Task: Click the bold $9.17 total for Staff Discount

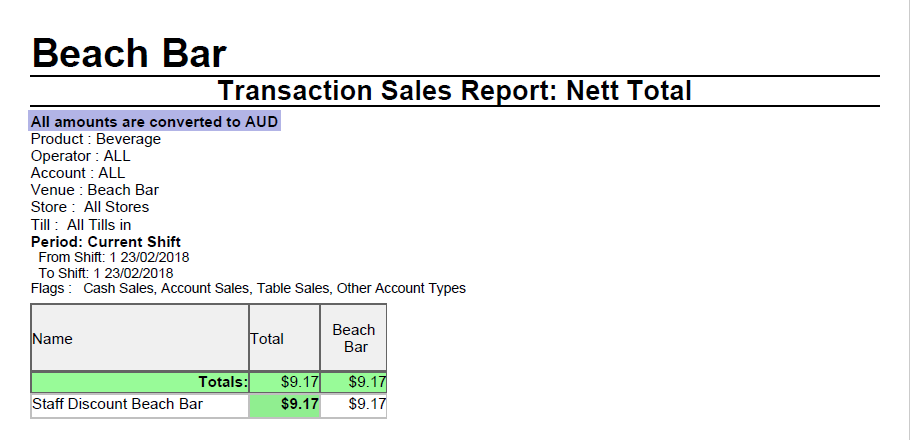Action: tap(299, 405)
